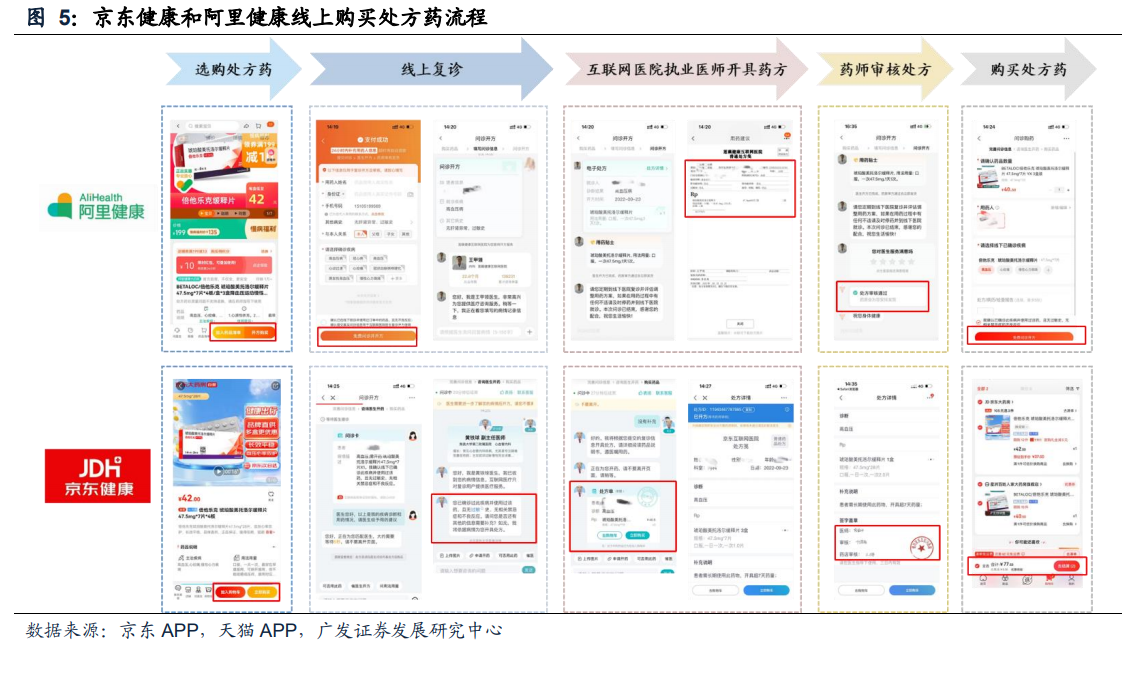Viewport: 1144px width, 676px height.
Task: Click 京东互联网医院 处方笺 heading in JD prescription
Action: (x=741, y=442)
